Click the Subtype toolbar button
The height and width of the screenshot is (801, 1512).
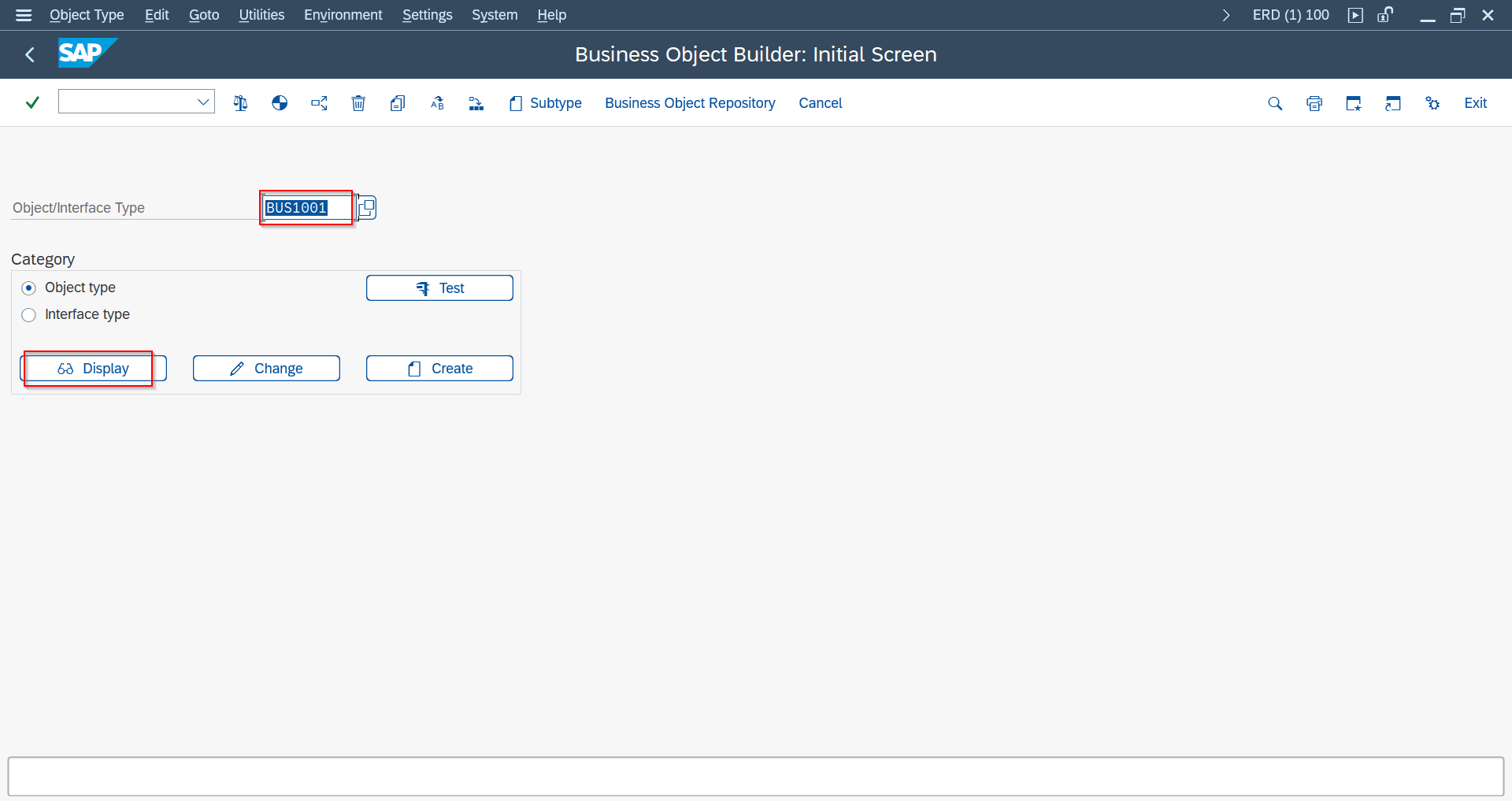coord(546,103)
